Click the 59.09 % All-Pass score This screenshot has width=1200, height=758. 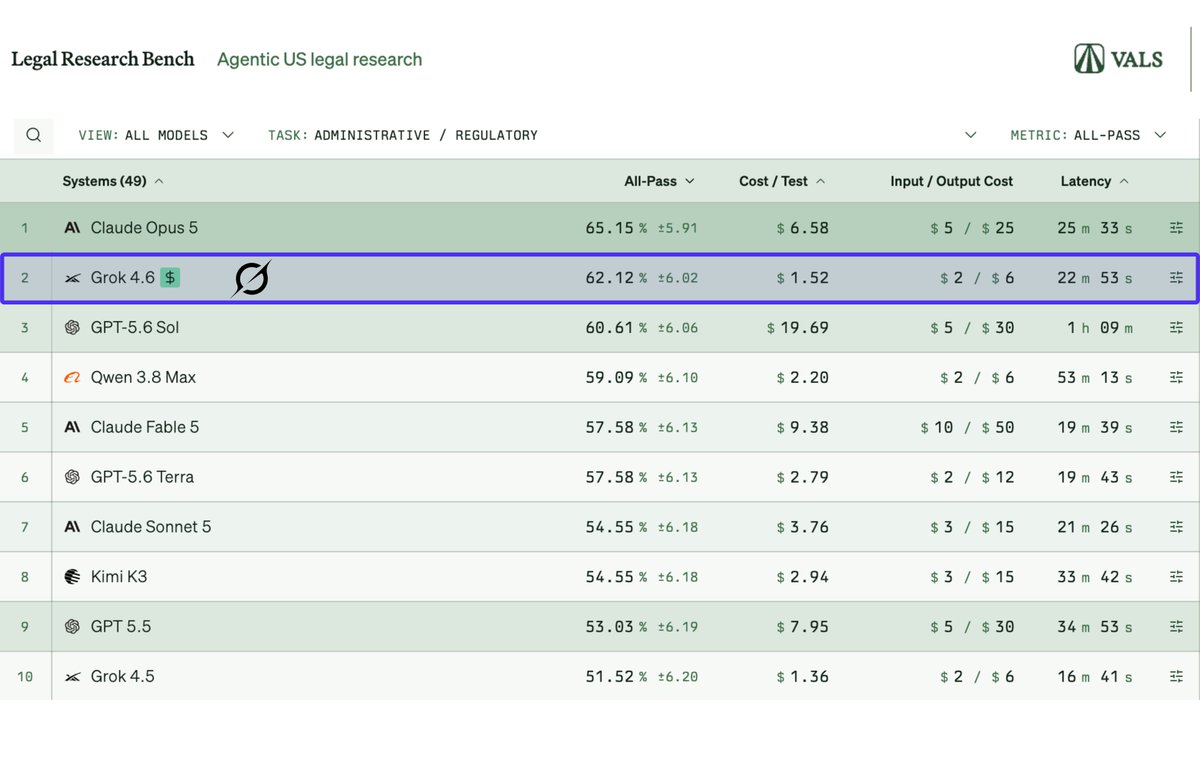616,378
